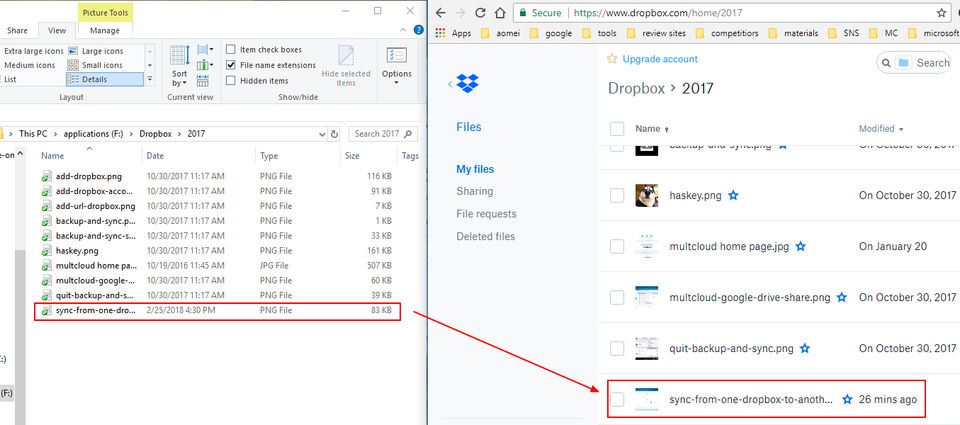
Task: Click Chrome URL address bar
Action: coord(732,13)
